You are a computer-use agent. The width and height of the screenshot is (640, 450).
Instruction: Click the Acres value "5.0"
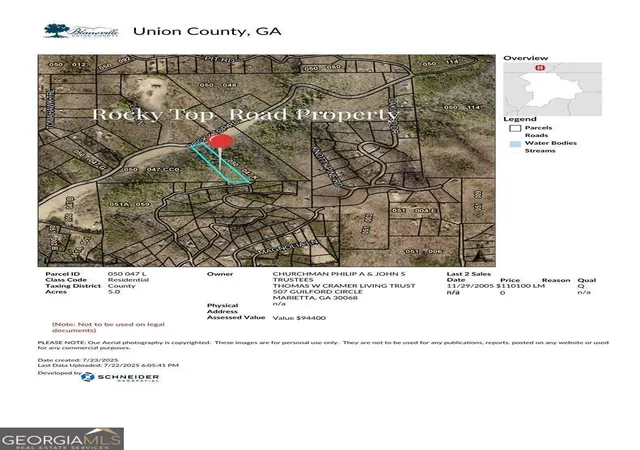coord(114,292)
